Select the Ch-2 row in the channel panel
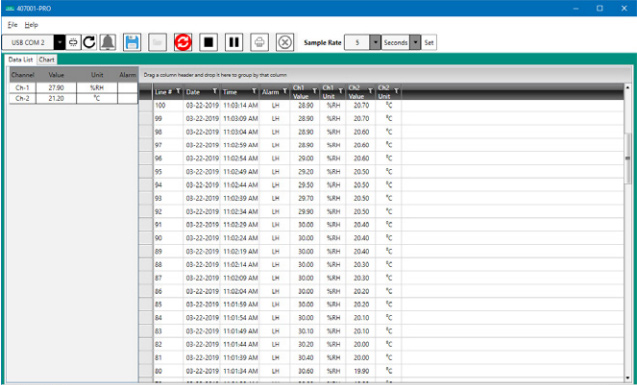The width and height of the screenshot is (637, 385). 74,98
